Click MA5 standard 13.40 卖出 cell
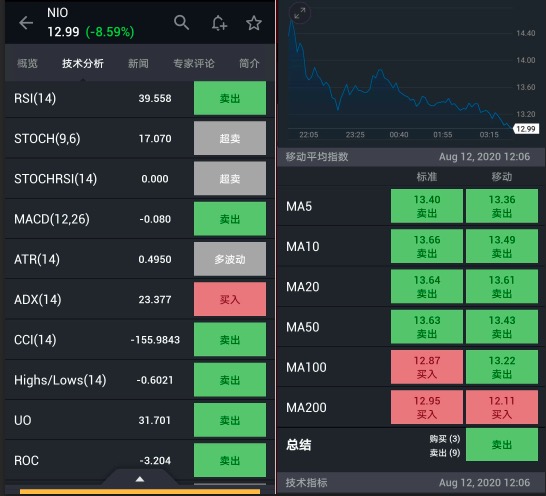This screenshot has width=546, height=496. 427,206
